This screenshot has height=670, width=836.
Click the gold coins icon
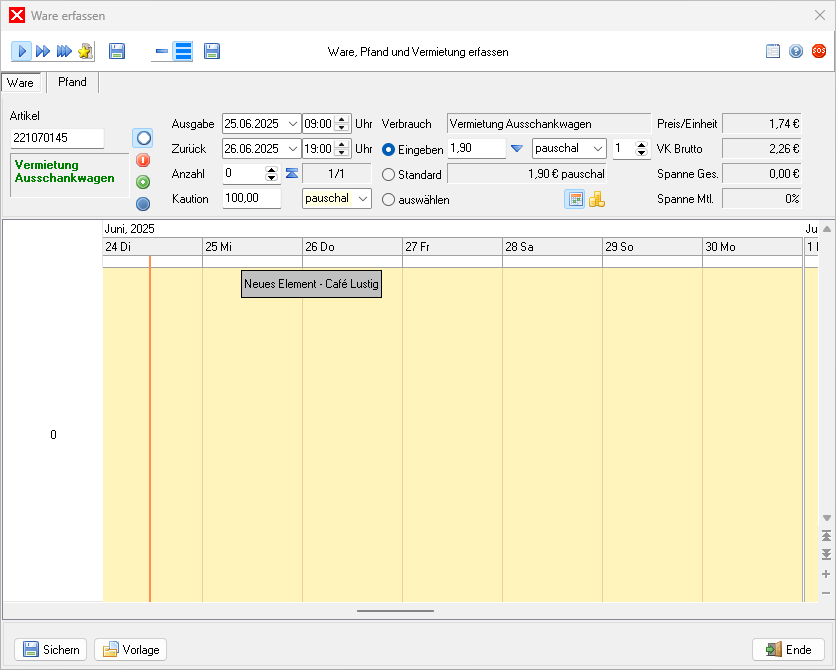(597, 199)
